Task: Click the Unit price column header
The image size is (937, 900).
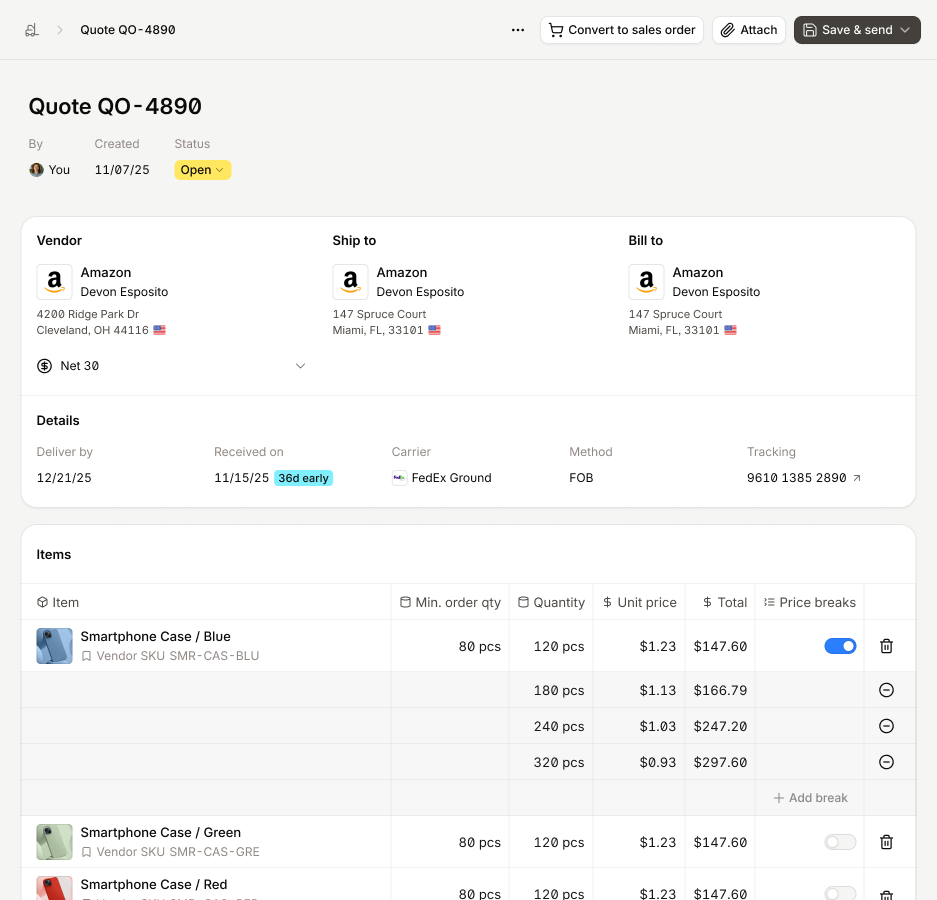Action: [639, 602]
